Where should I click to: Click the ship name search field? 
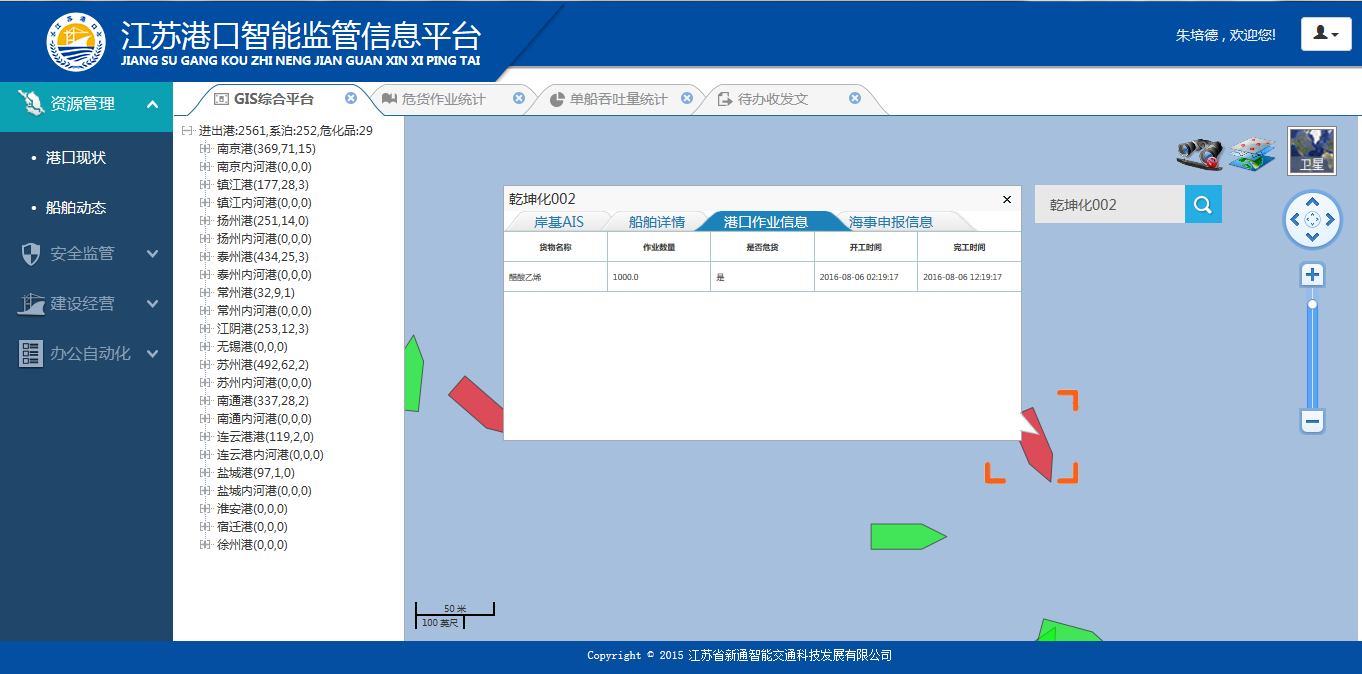coord(1109,205)
